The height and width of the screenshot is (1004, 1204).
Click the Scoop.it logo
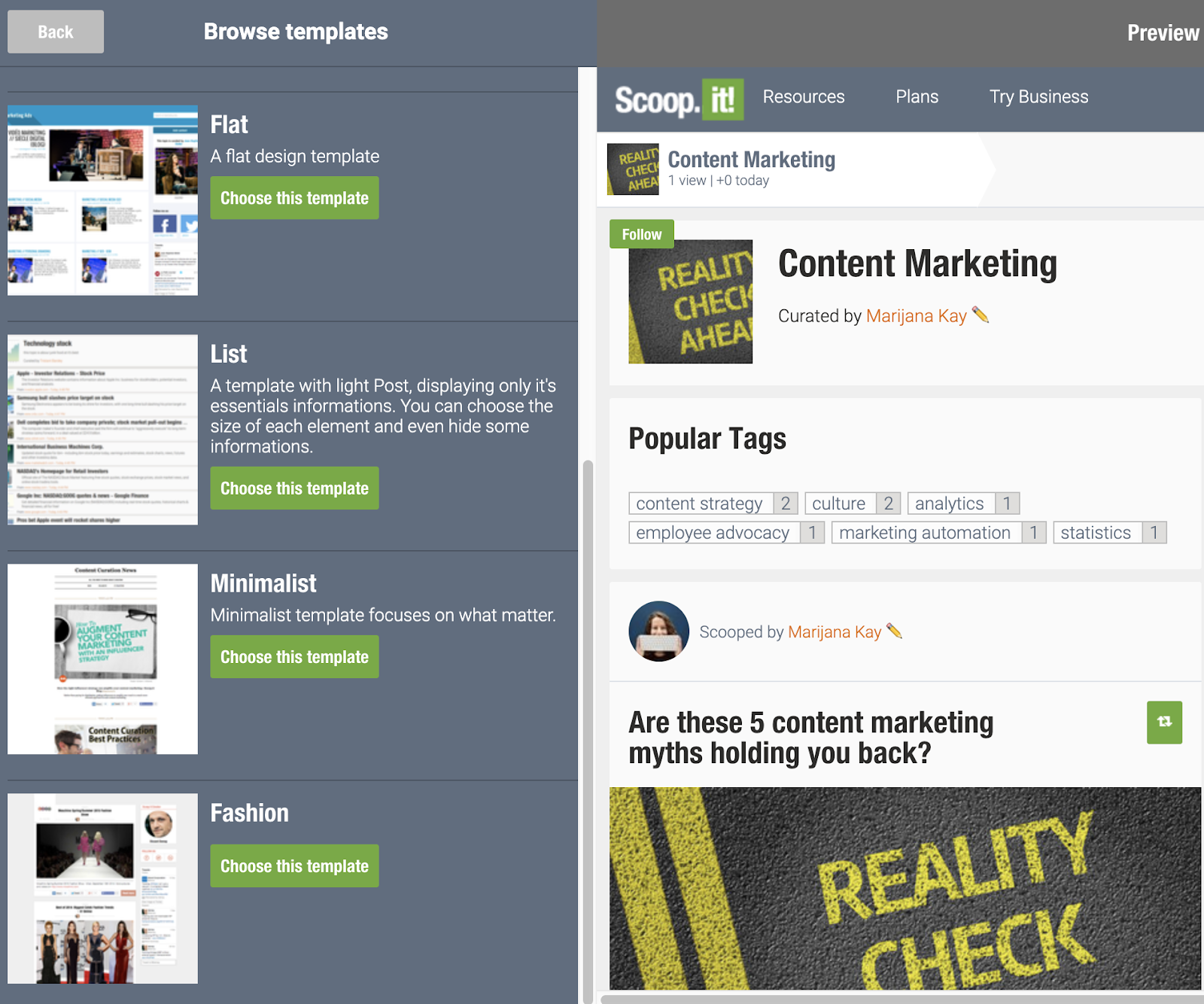[679, 99]
